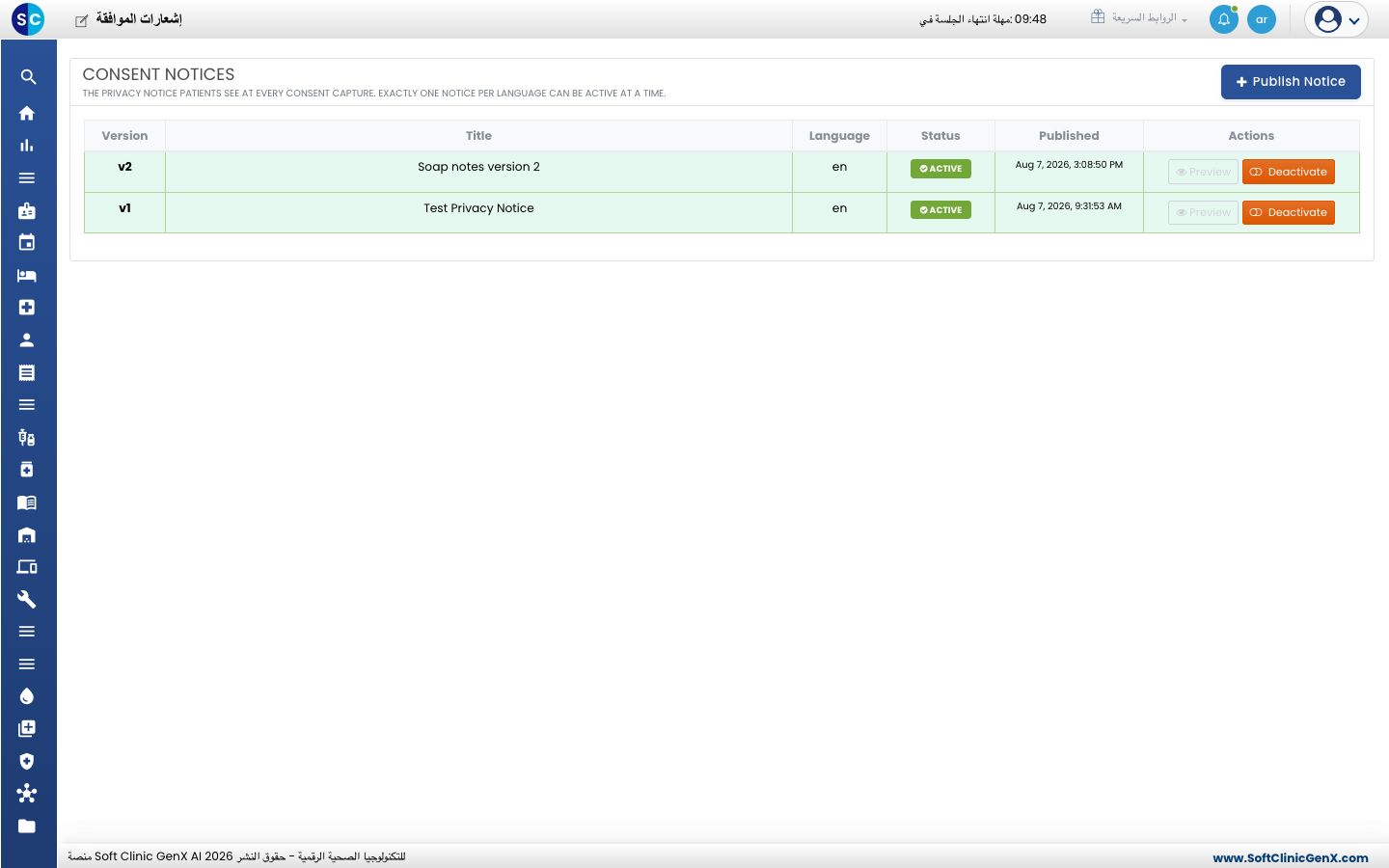The height and width of the screenshot is (868, 1389).
Task: Click the notification bell icon
Action: point(1224,19)
